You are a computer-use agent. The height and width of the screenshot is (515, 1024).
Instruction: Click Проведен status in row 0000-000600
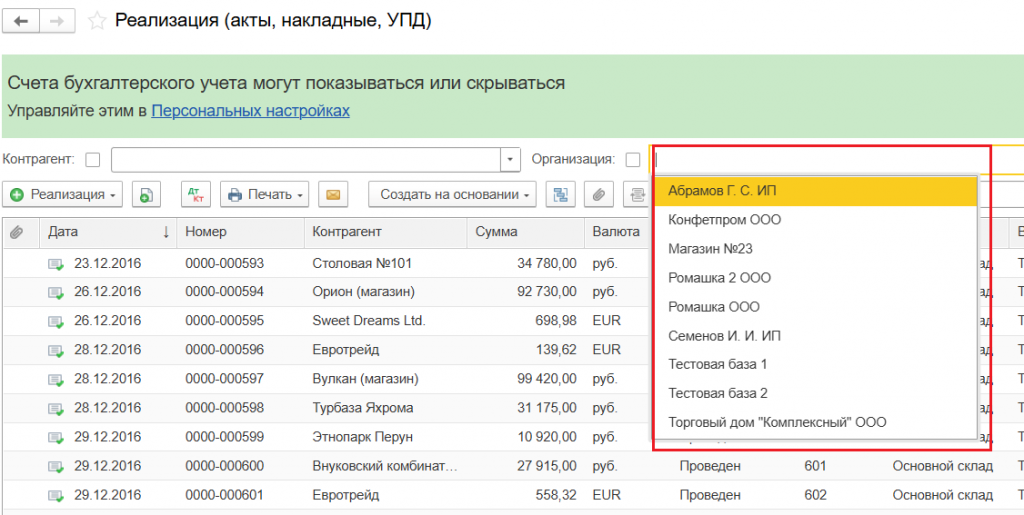(x=710, y=466)
